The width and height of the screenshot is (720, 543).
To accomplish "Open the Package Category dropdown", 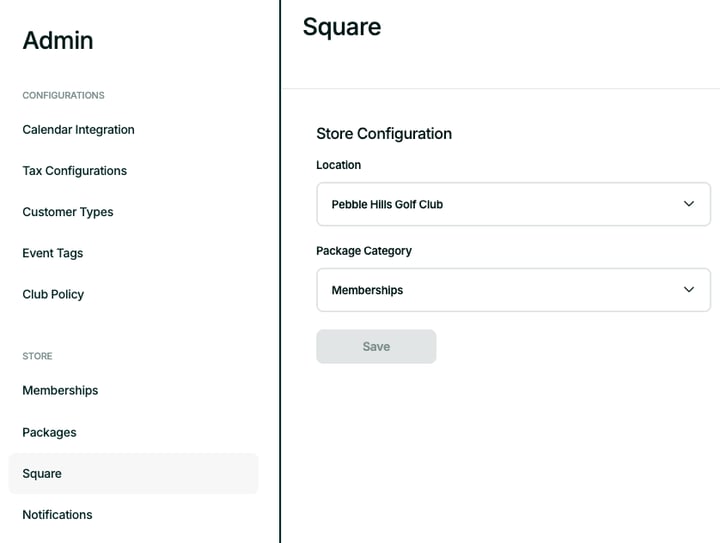I will tap(513, 290).
